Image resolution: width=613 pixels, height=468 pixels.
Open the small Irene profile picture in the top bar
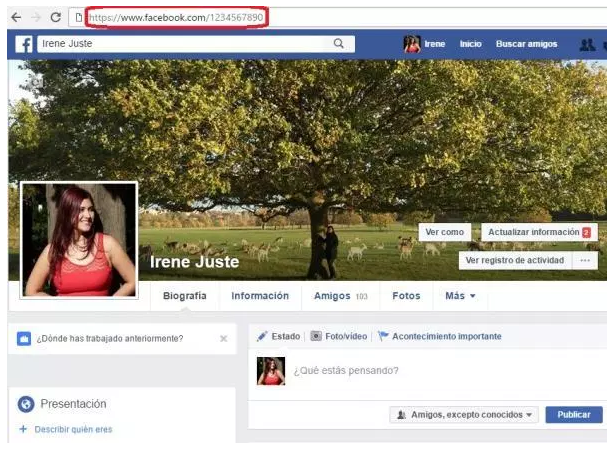coord(412,44)
